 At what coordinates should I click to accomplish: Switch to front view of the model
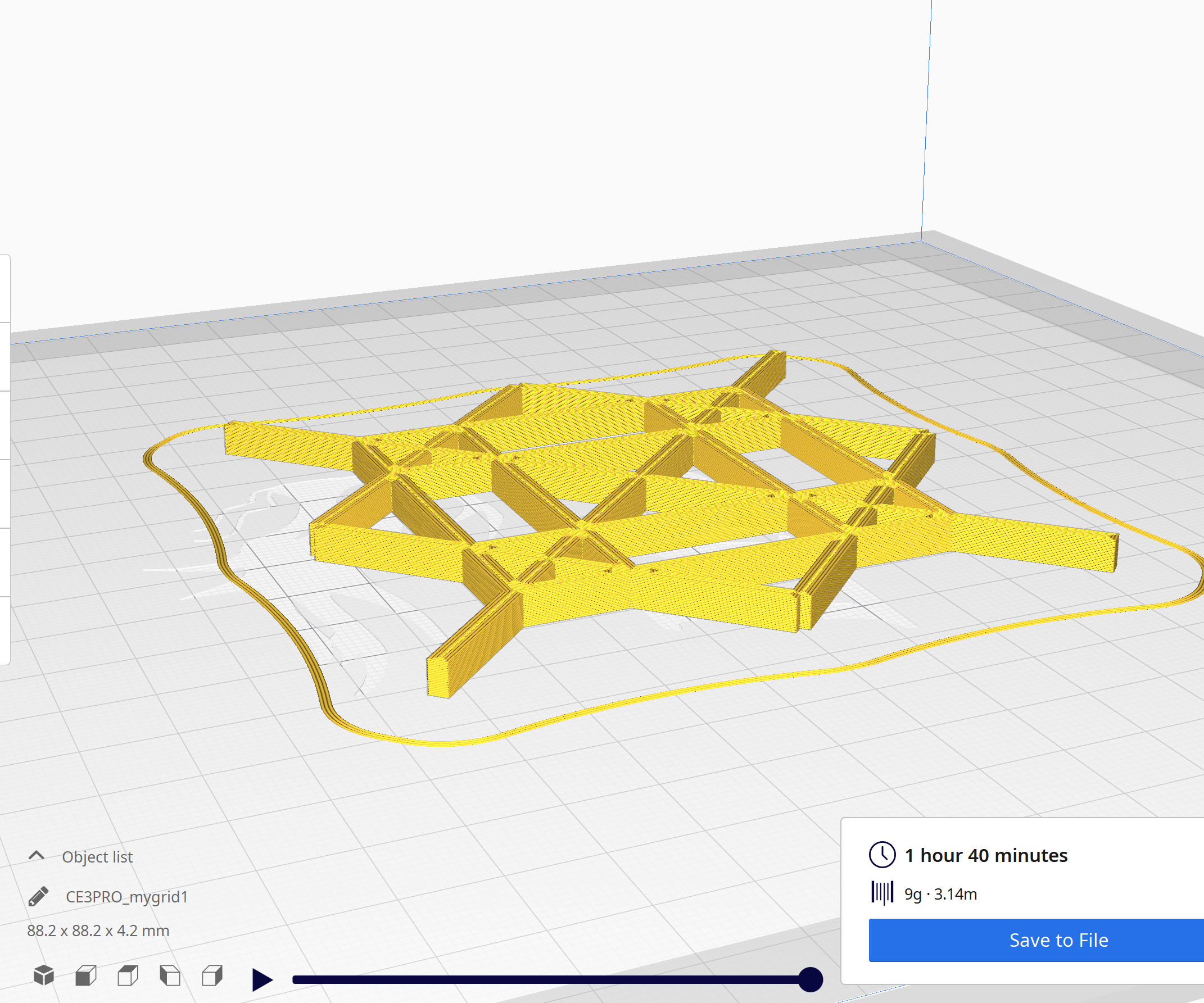[86, 975]
